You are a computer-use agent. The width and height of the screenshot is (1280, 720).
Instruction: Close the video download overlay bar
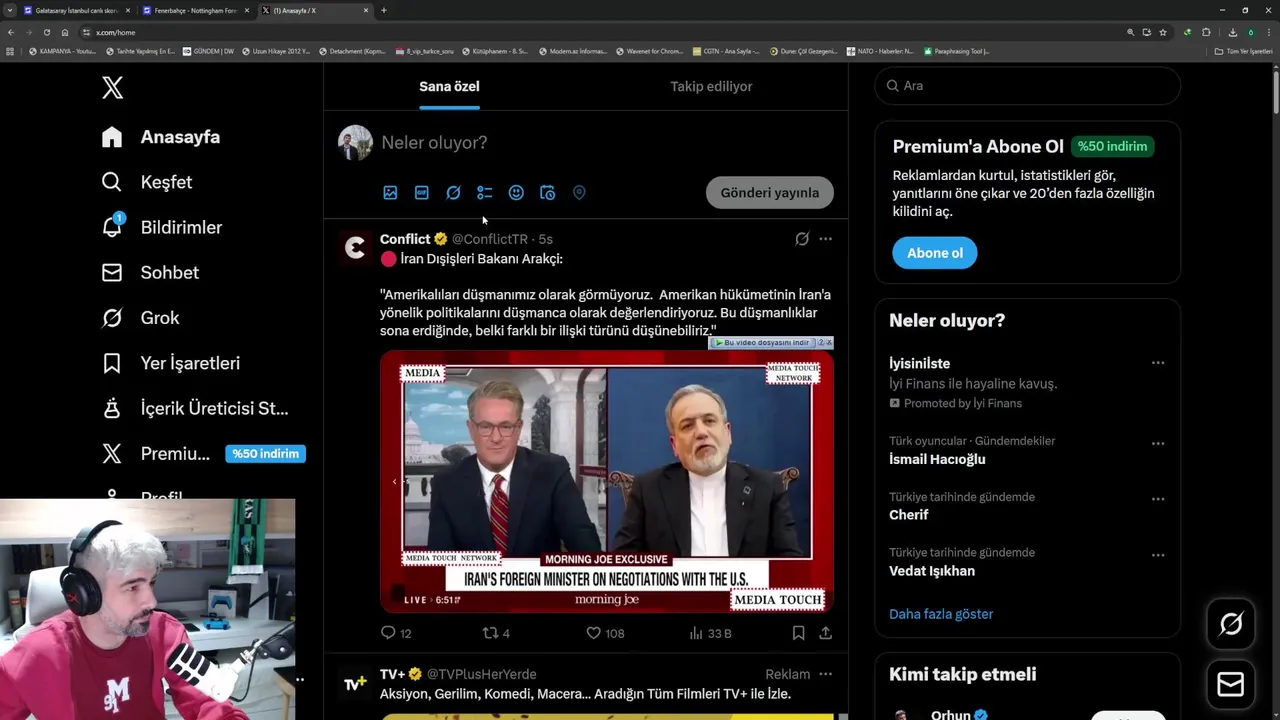click(x=828, y=343)
